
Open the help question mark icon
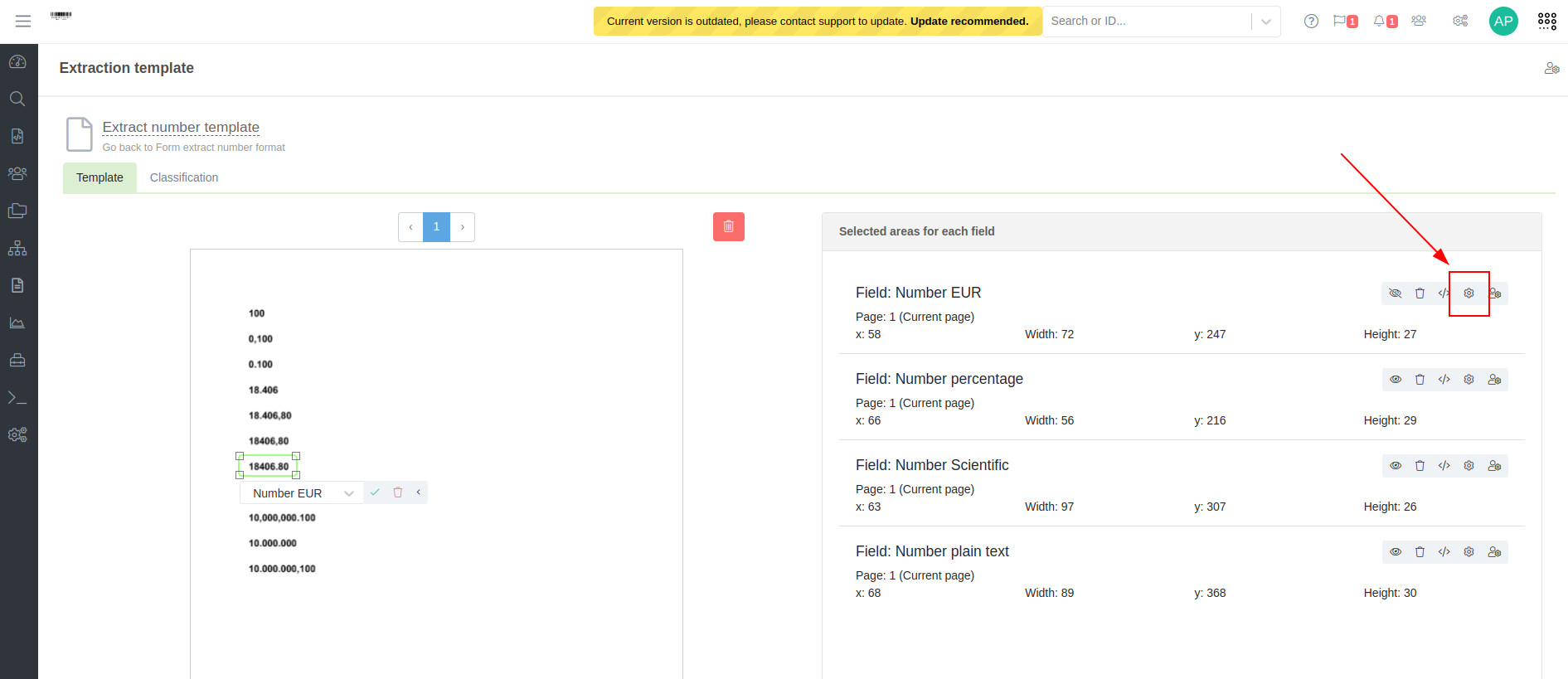pyautogui.click(x=1311, y=22)
